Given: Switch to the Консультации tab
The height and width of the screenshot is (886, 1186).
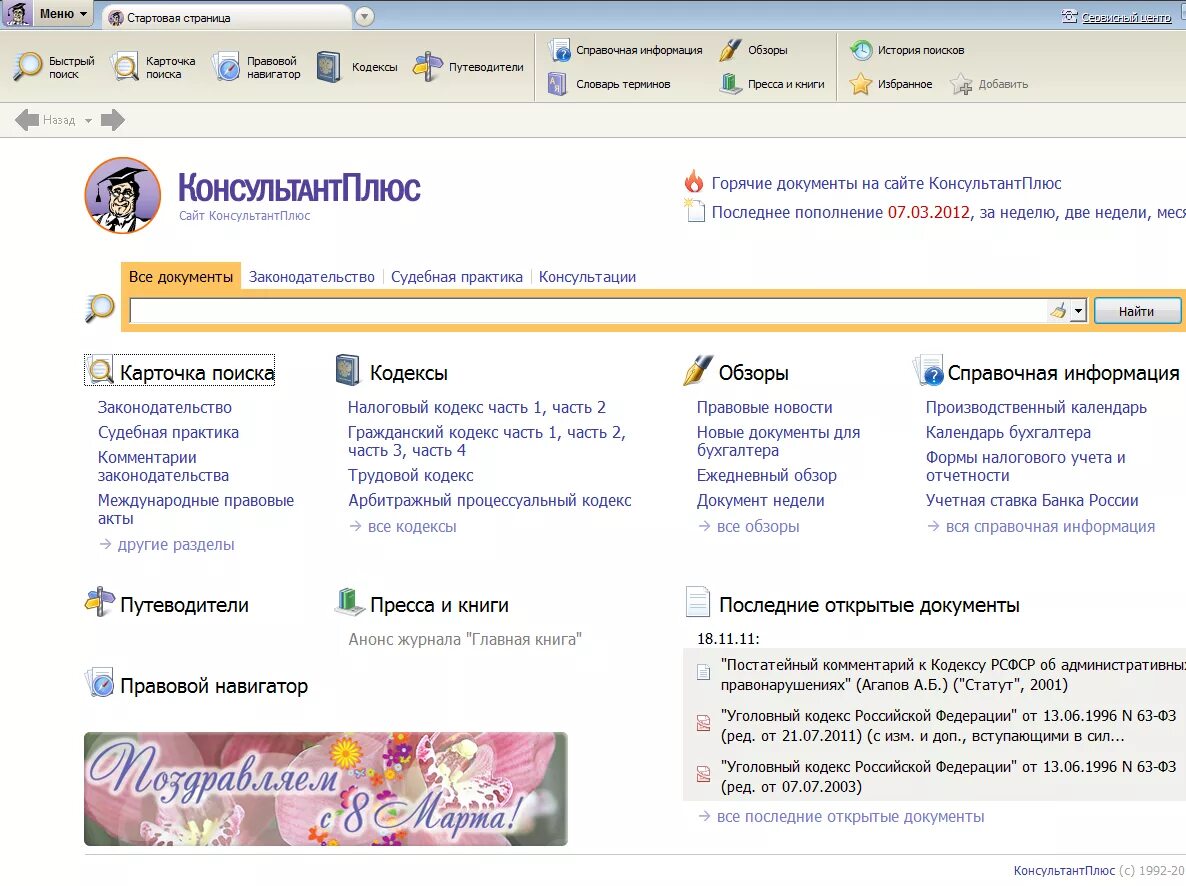Looking at the screenshot, I should coord(588,277).
